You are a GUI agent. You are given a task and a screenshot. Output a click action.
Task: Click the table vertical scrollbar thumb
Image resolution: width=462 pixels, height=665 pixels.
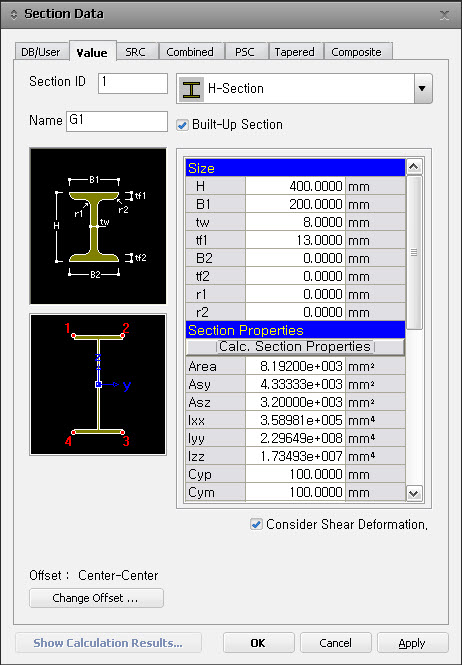[x=414, y=252]
